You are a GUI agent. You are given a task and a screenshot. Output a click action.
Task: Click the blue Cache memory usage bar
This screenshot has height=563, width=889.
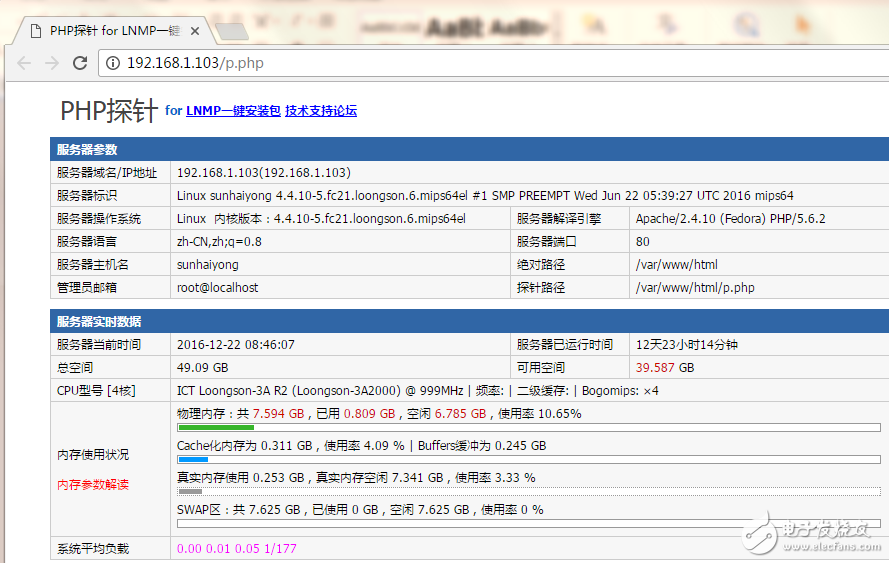coord(192,460)
